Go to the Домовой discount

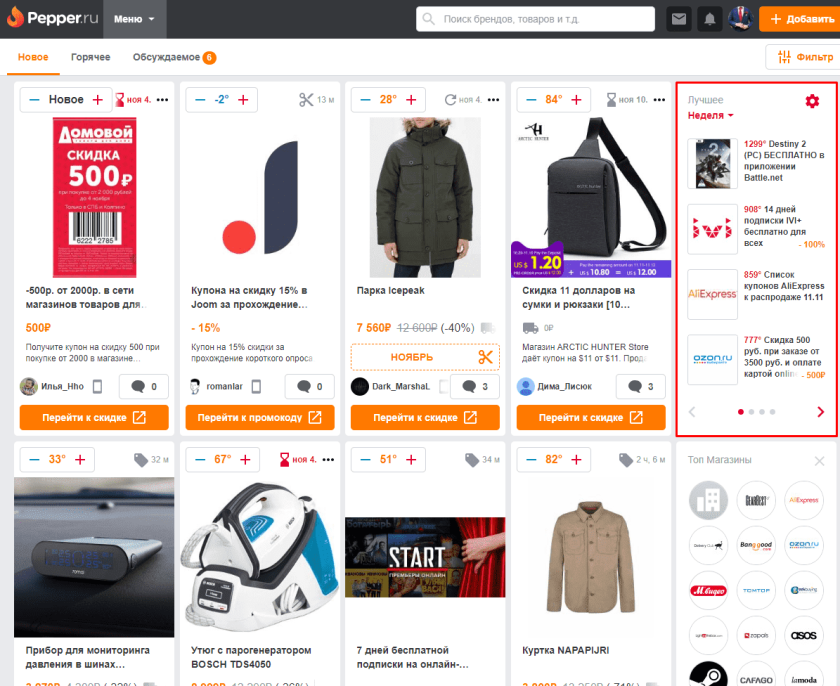coord(94,417)
